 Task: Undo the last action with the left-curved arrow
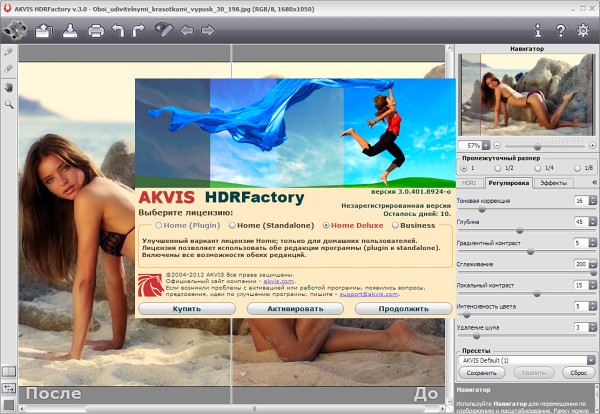click(x=118, y=31)
